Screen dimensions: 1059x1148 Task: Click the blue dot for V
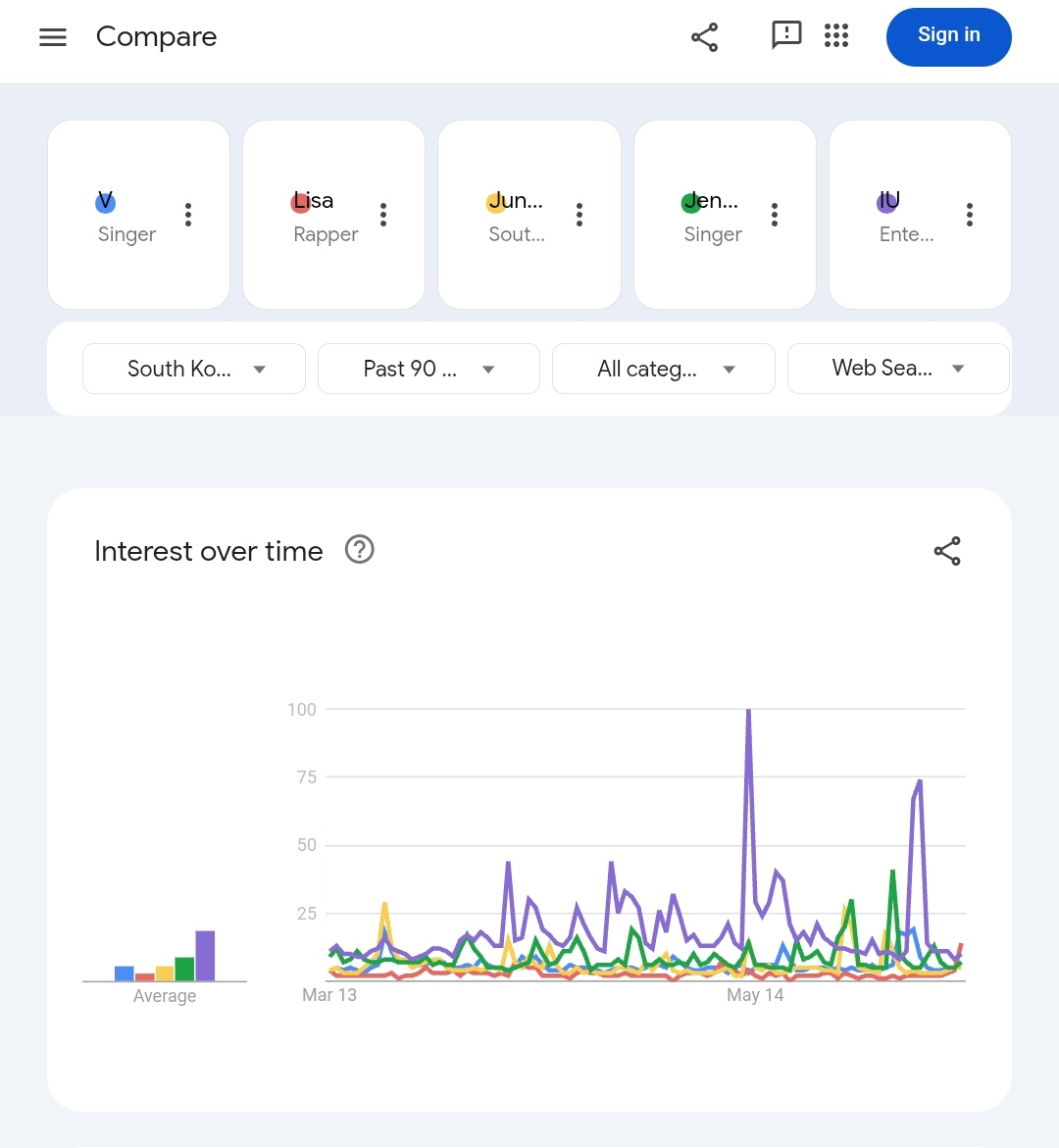point(106,203)
